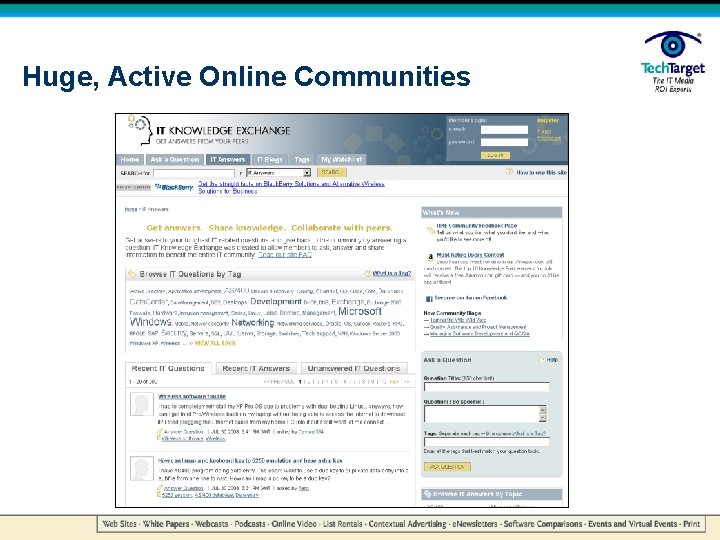Click avatar beside 5250 emulation keyboard question
720x540 pixels.
pos(142,468)
